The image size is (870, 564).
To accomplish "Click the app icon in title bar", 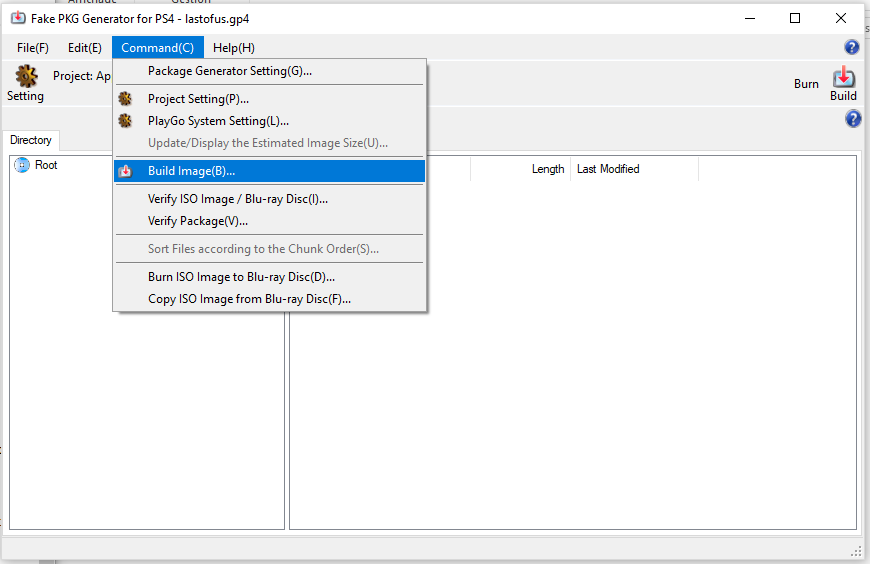I will [x=18, y=18].
